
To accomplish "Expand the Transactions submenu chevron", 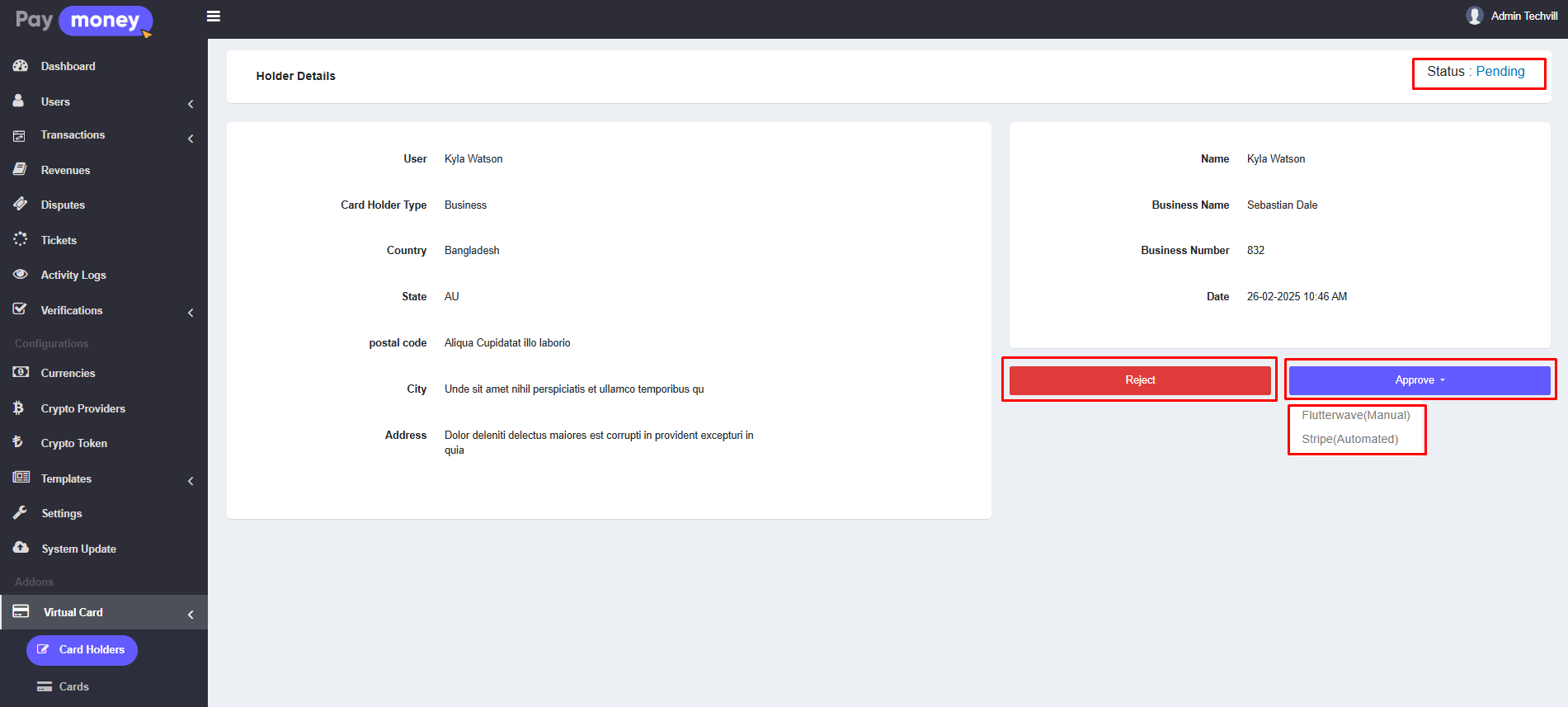I will click(191, 139).
